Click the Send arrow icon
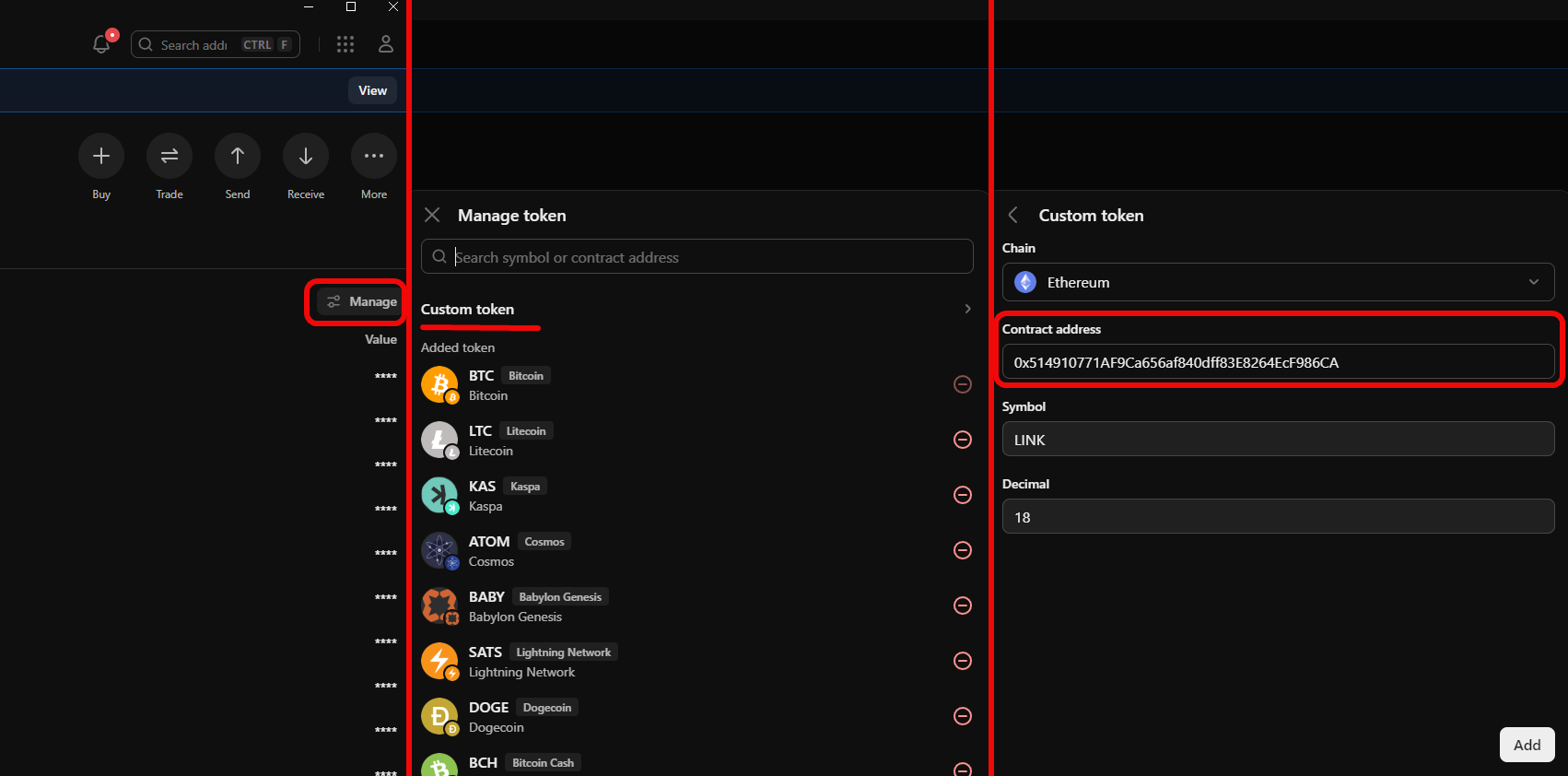 [x=238, y=156]
